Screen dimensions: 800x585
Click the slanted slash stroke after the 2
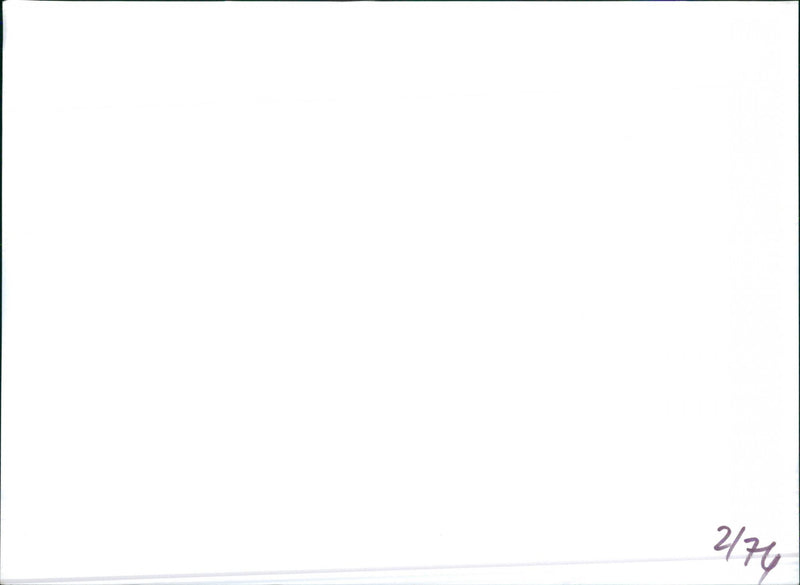point(735,543)
